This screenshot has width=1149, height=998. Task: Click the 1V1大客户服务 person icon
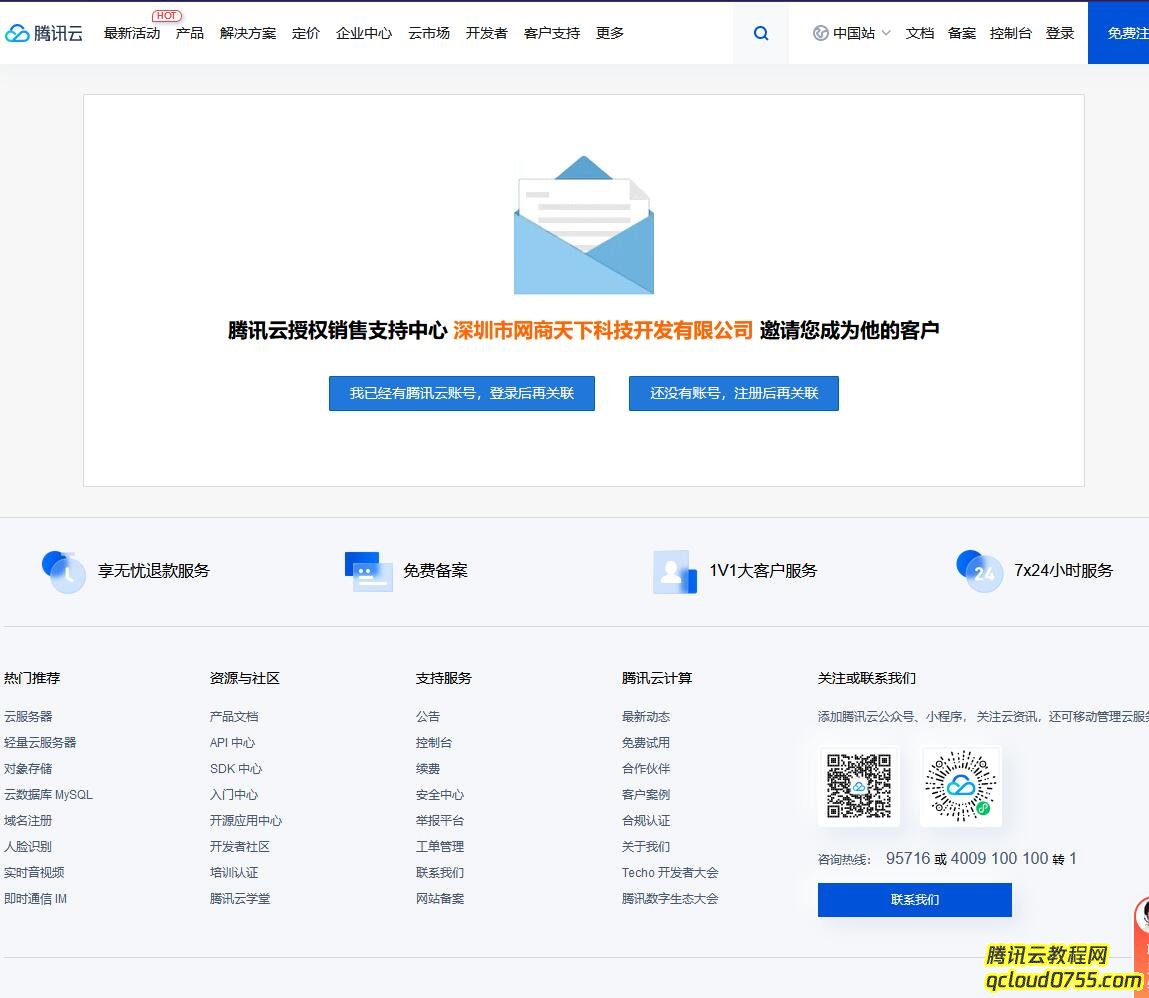[x=675, y=572]
